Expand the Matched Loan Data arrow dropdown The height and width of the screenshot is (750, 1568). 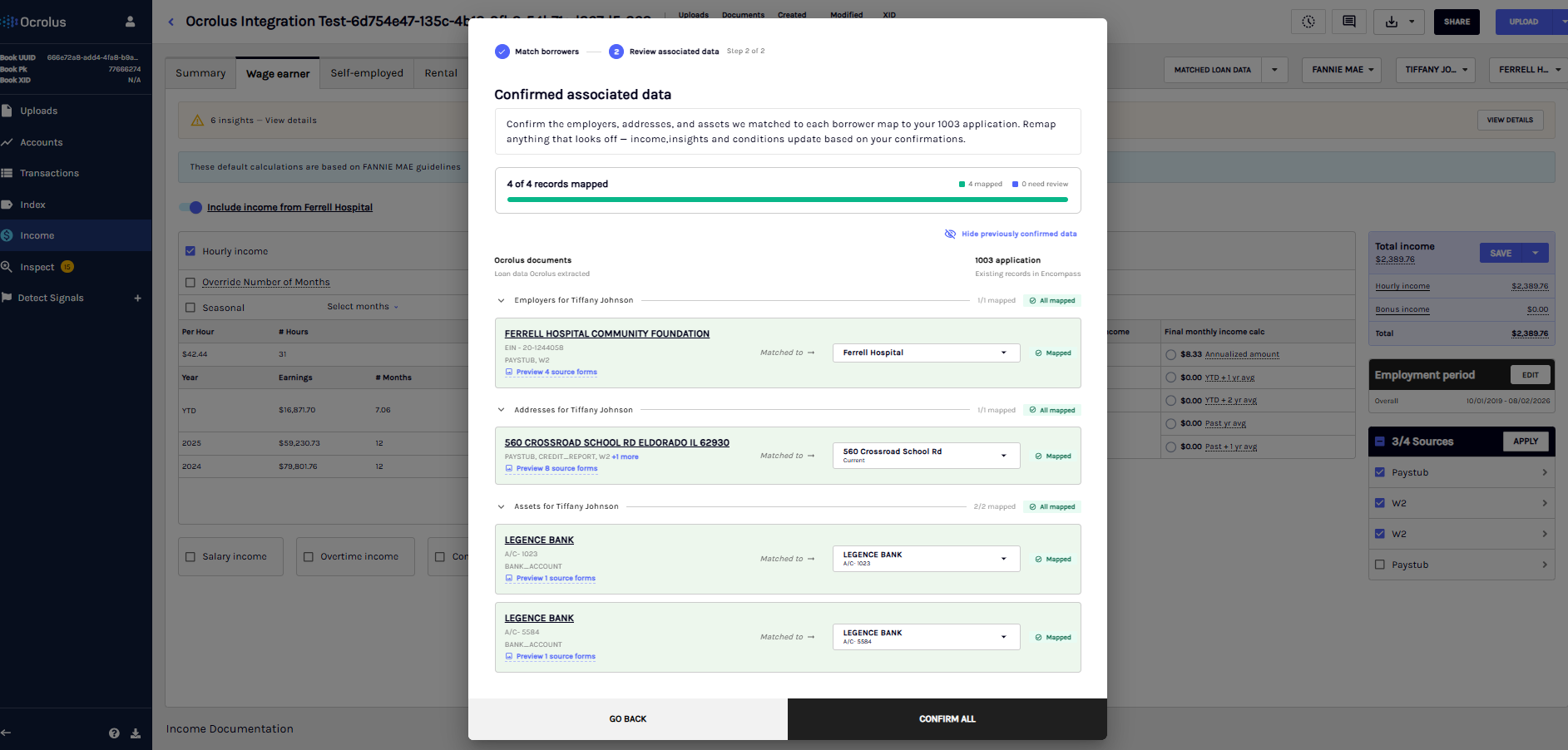[1274, 70]
